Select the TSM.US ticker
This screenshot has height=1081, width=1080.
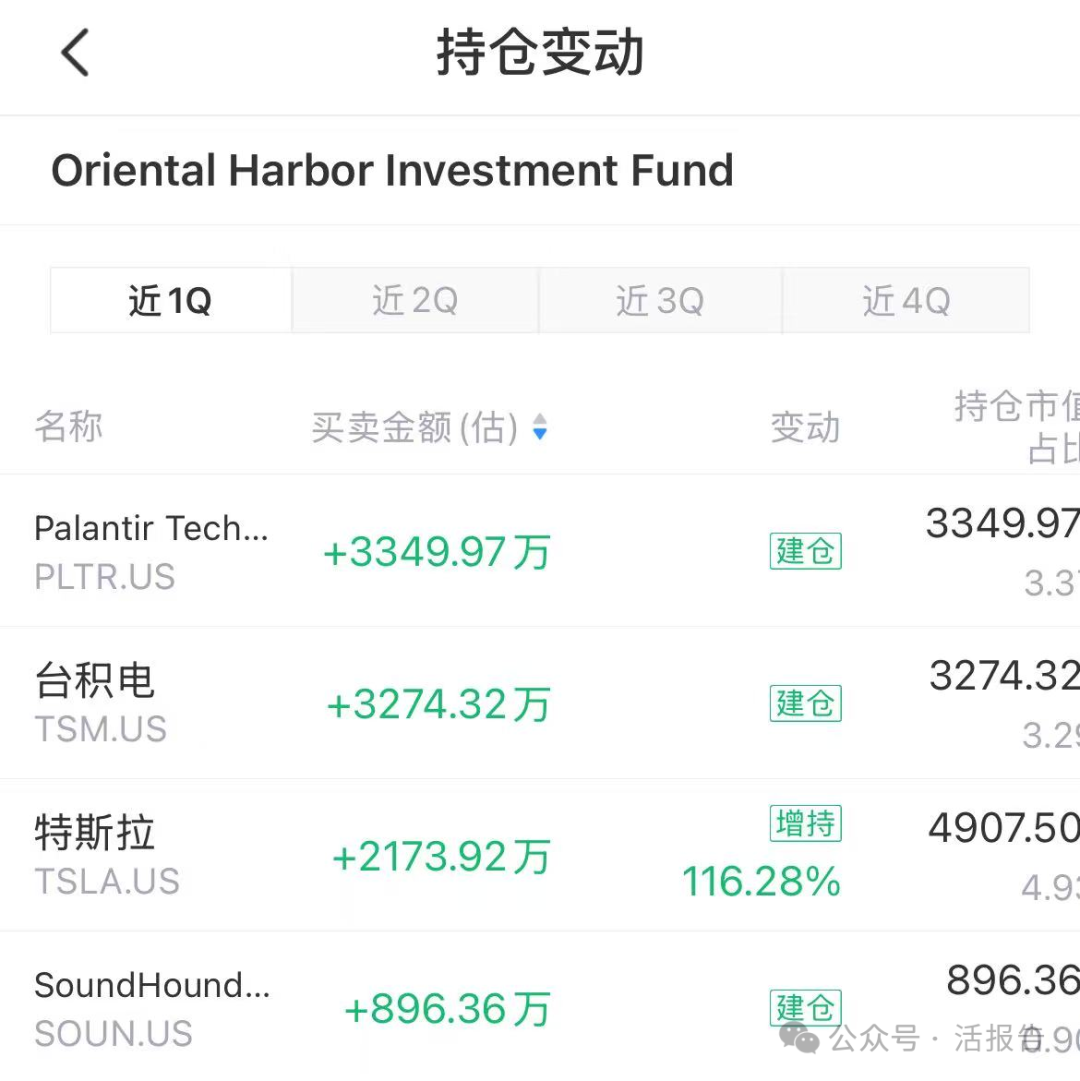coord(101,729)
